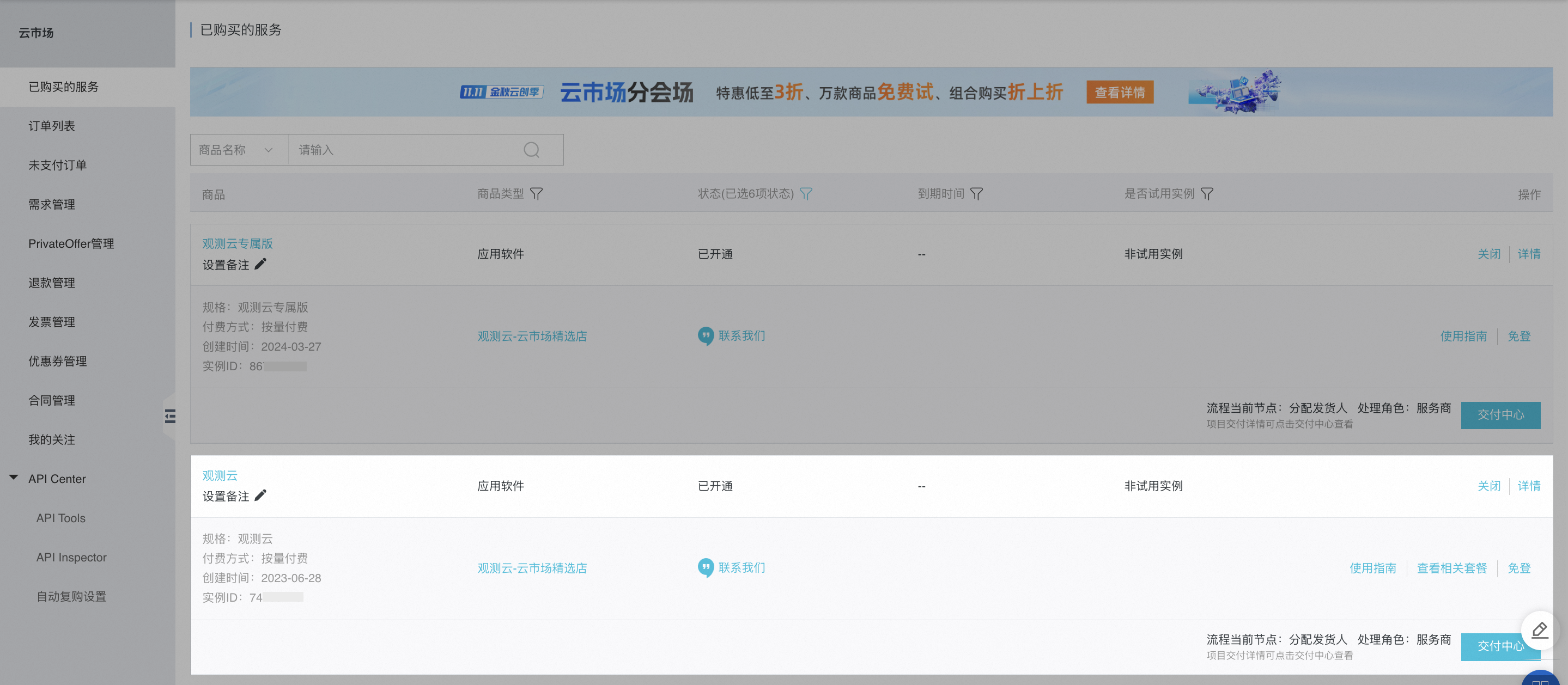This screenshot has height=685, width=1568.
Task: Open 使用指南 for 观测云 row
Action: click(1372, 568)
